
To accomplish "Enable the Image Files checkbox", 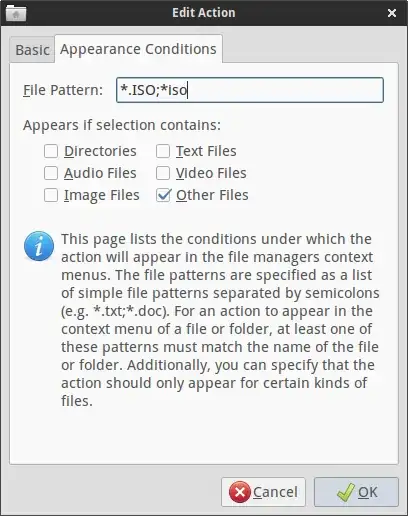I will (x=51, y=195).
